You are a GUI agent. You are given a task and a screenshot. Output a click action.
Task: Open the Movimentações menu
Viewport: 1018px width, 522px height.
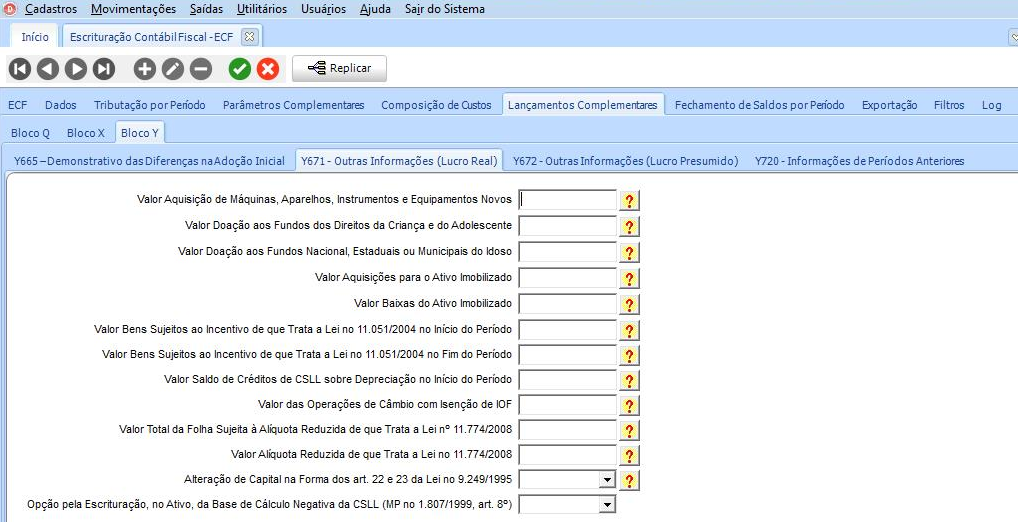coord(133,9)
